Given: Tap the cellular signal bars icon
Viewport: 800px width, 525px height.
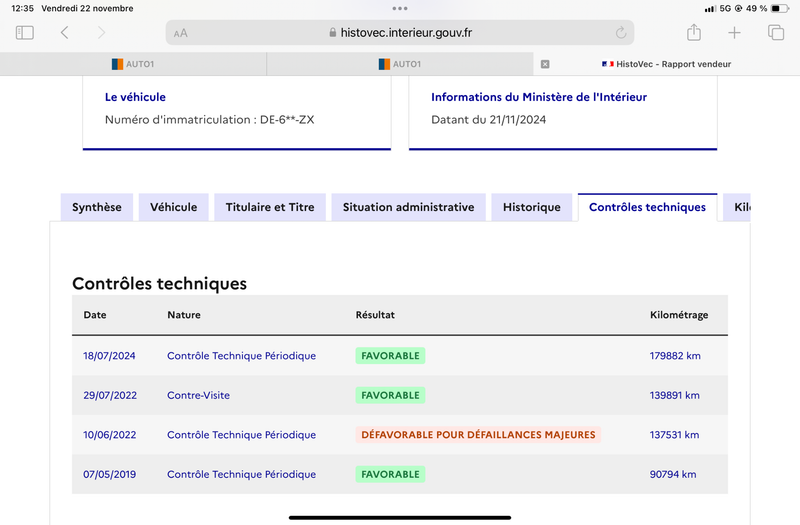Looking at the screenshot, I should pyautogui.click(x=710, y=9).
